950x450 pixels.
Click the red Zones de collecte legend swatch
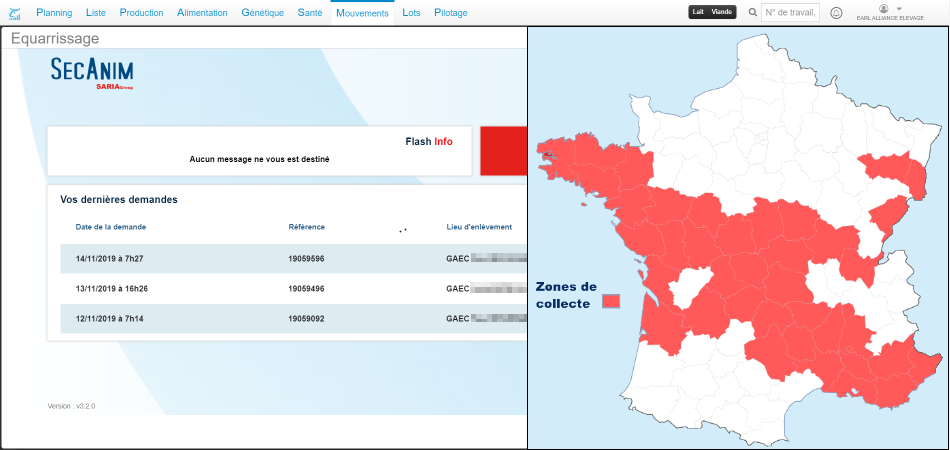pos(611,301)
